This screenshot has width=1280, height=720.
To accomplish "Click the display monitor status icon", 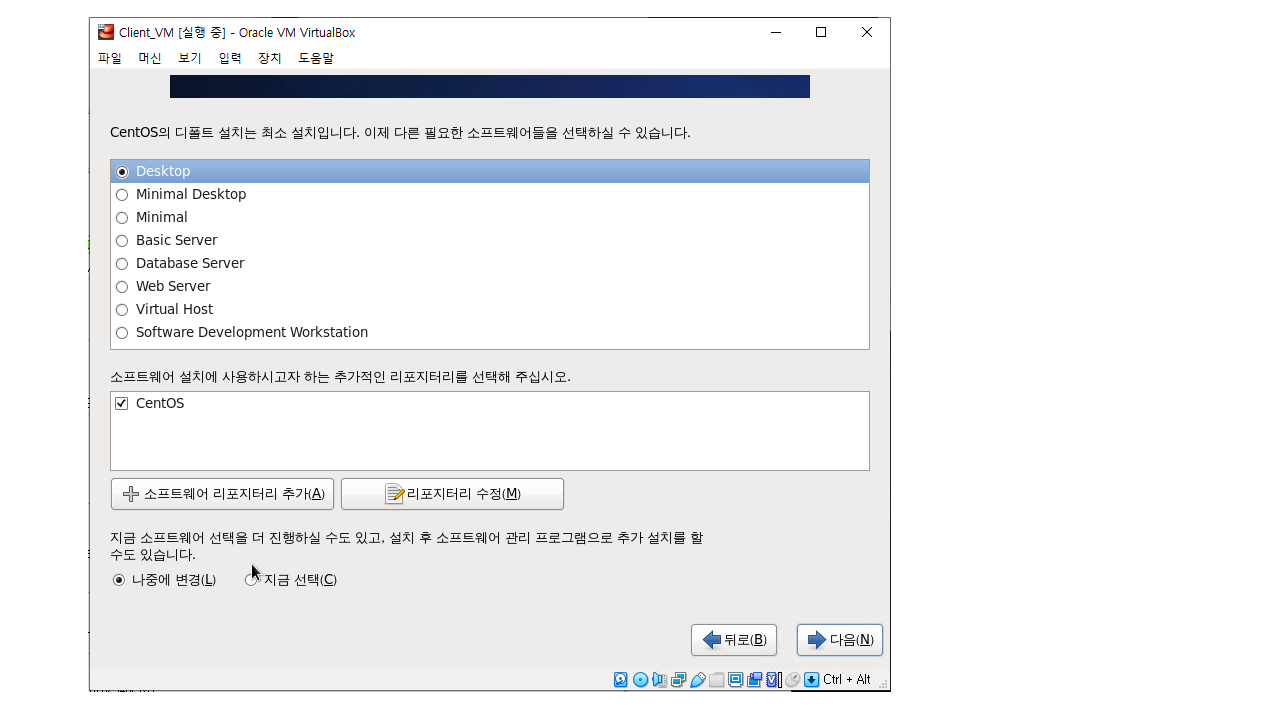I will 735,680.
